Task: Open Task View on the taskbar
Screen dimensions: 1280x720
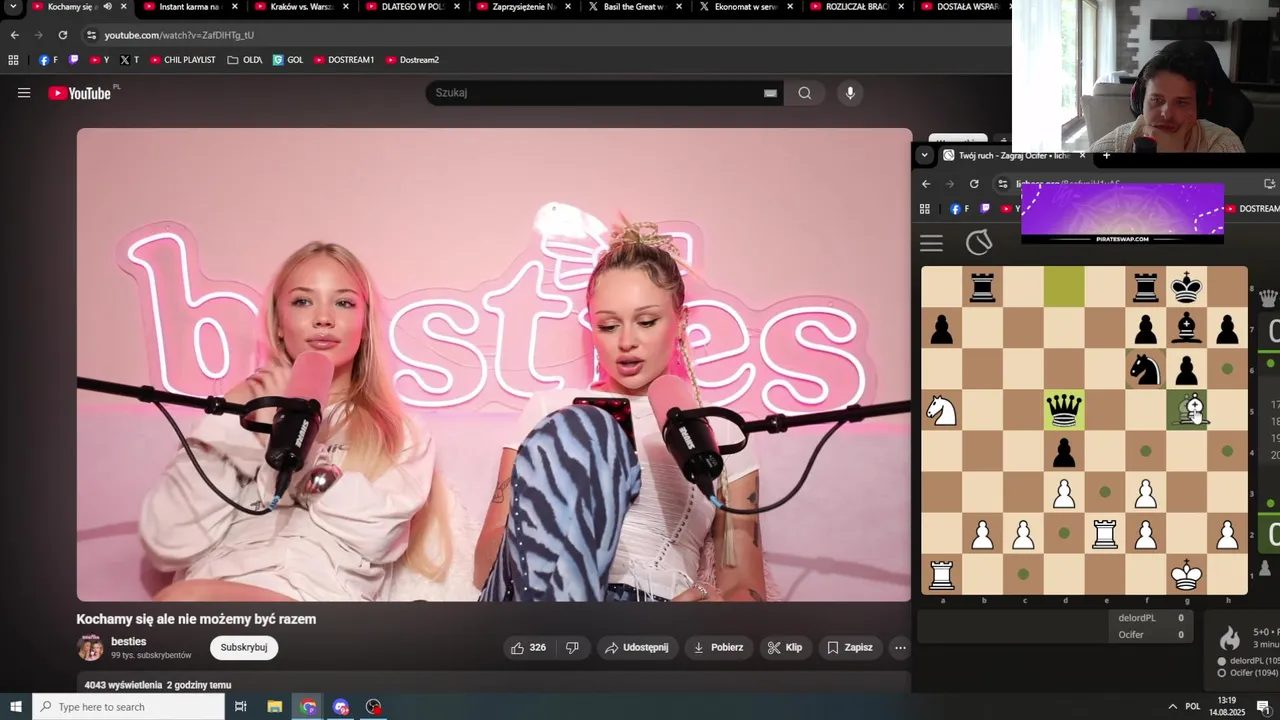Action: (241, 707)
